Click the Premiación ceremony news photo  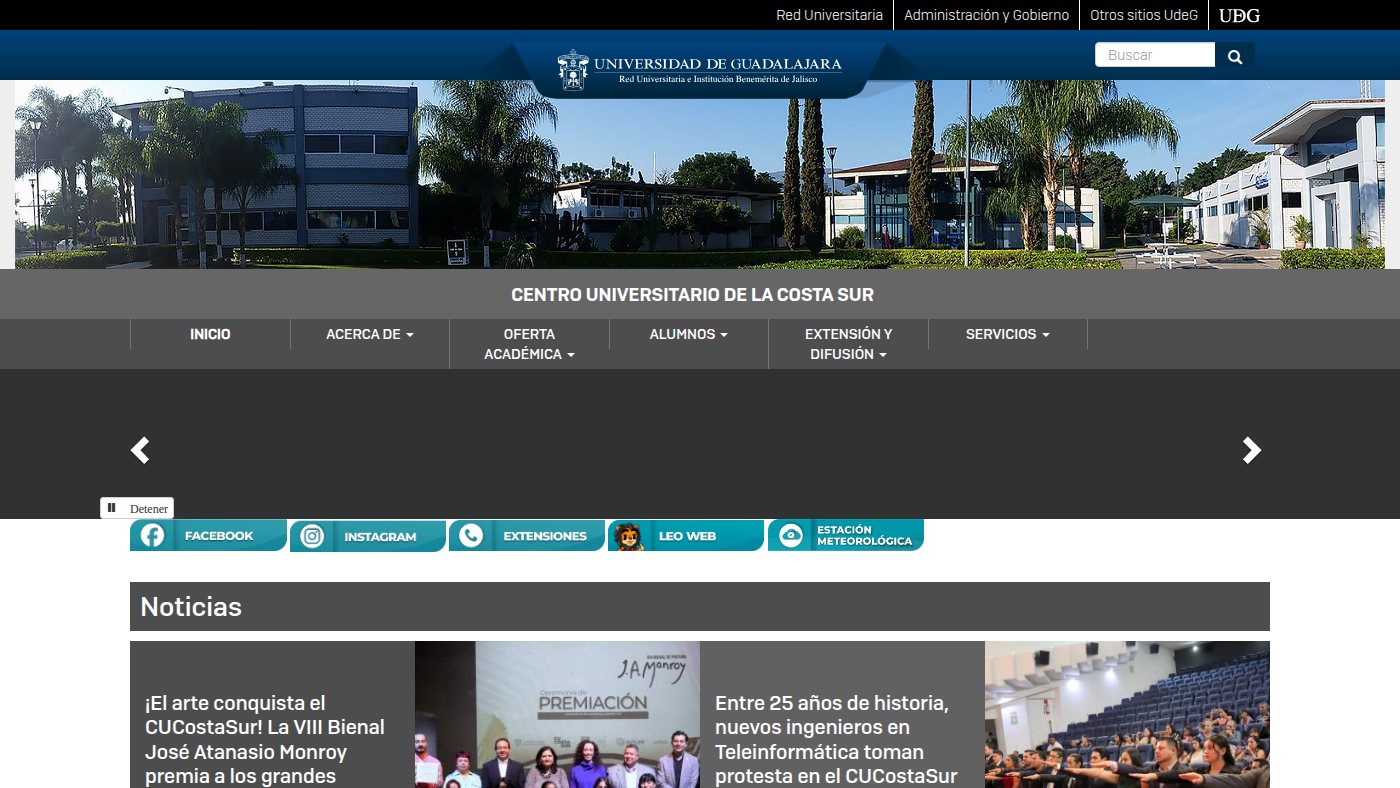(x=557, y=714)
